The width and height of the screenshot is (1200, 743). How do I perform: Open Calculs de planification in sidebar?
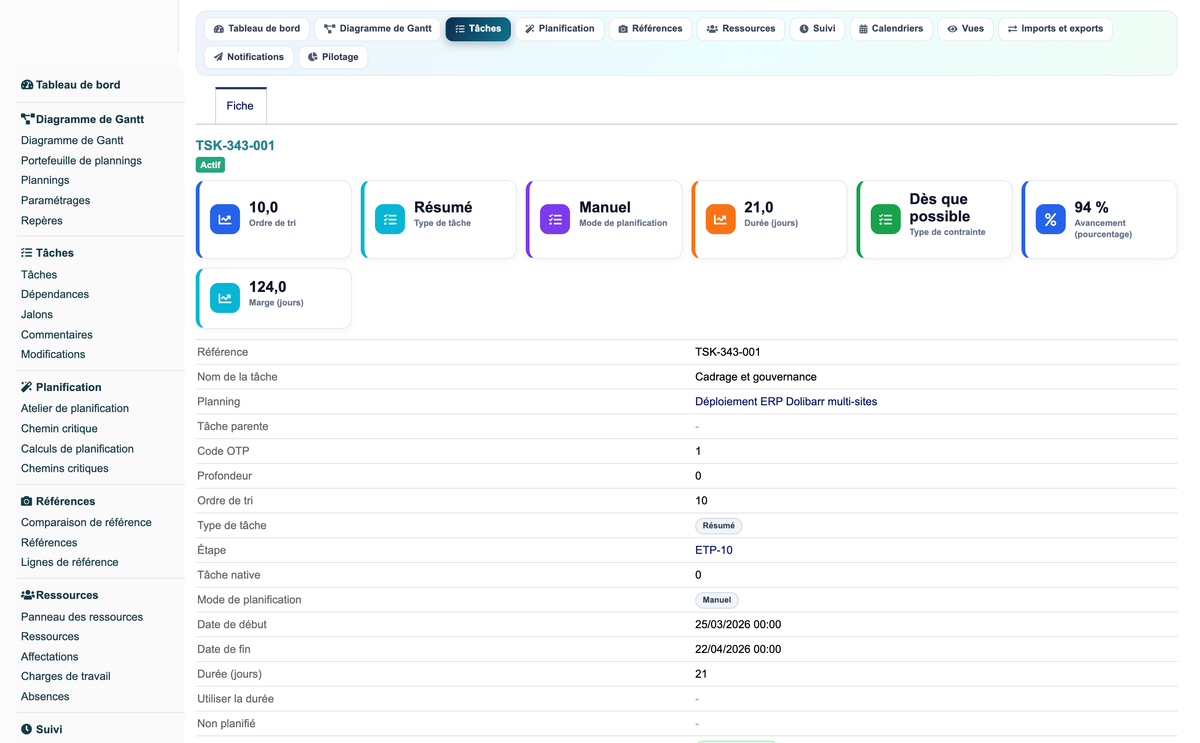pyautogui.click(x=77, y=449)
